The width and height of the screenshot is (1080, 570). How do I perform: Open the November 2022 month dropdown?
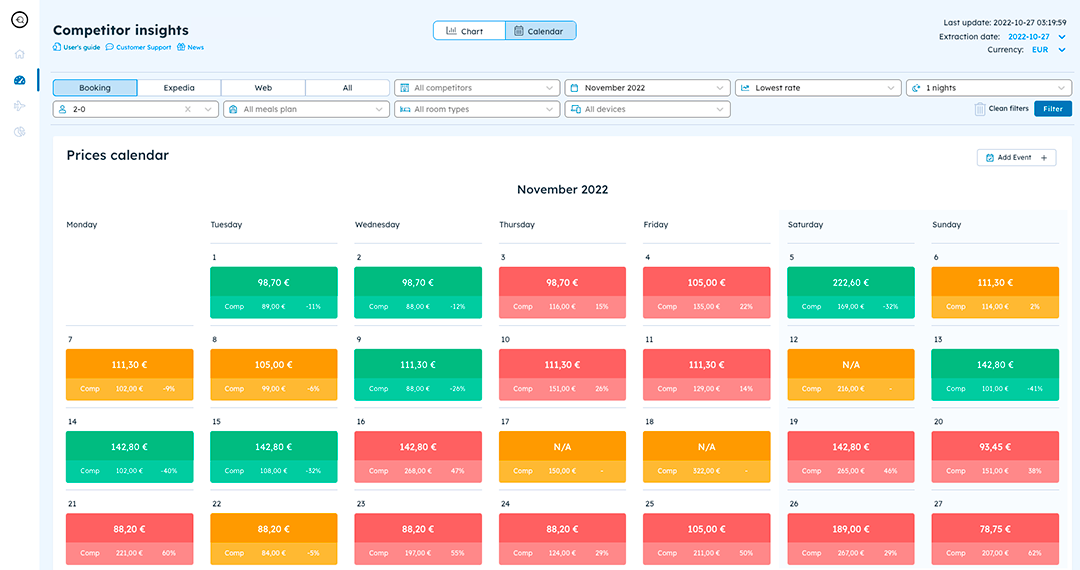click(x=647, y=88)
